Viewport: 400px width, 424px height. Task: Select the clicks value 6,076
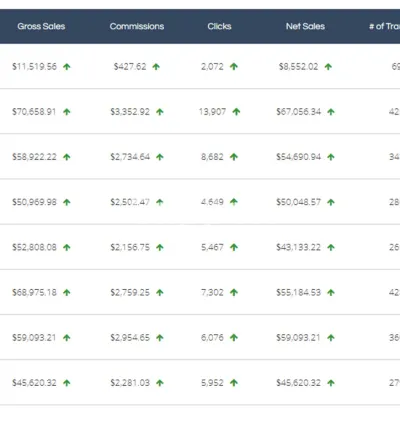(x=212, y=338)
